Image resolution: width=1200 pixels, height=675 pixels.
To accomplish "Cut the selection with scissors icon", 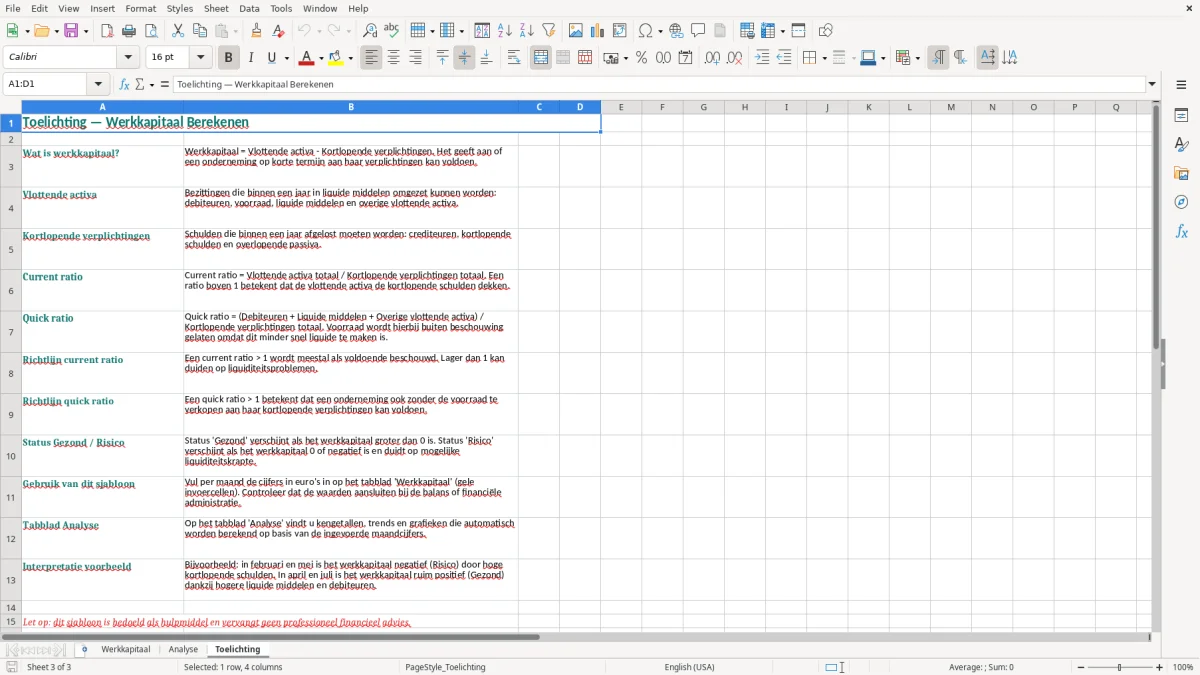I will 178,31.
